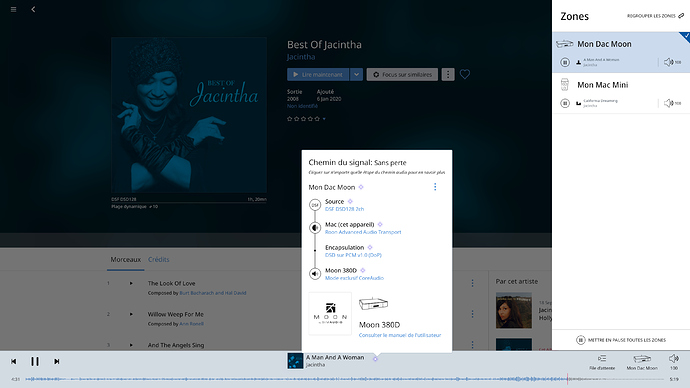Open the hamburger navigation menu
This screenshot has width=690, height=388.
14,9
